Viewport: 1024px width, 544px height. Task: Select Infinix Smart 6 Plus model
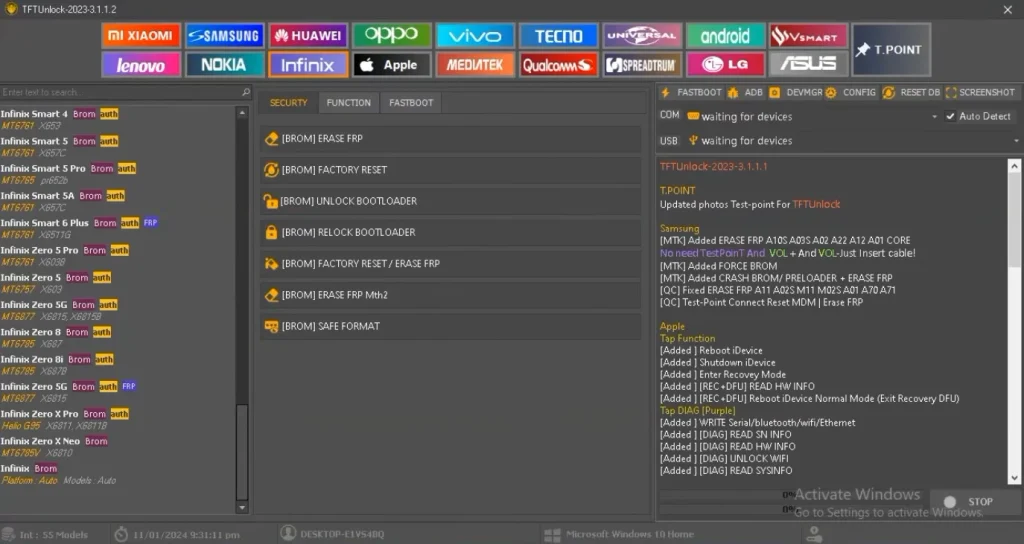click(118, 229)
